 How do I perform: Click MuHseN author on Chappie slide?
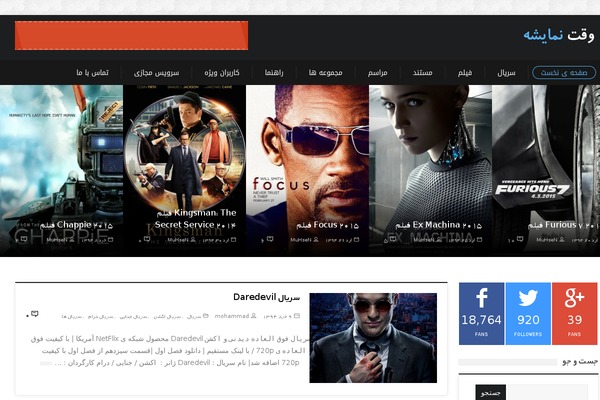click(x=56, y=240)
